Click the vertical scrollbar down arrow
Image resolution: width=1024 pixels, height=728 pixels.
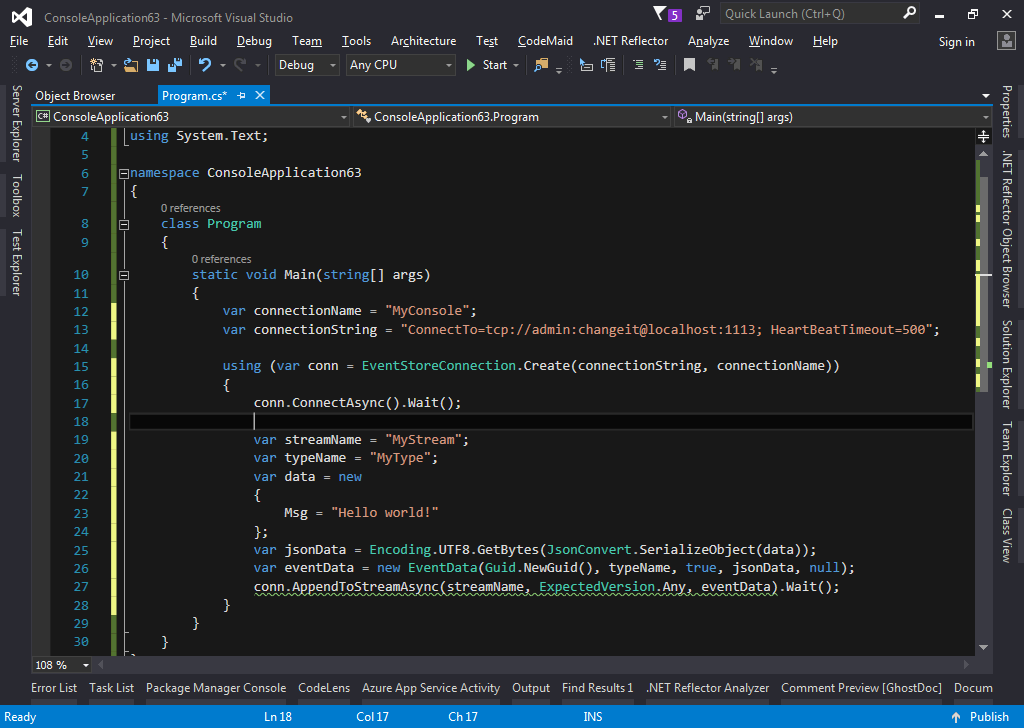984,647
